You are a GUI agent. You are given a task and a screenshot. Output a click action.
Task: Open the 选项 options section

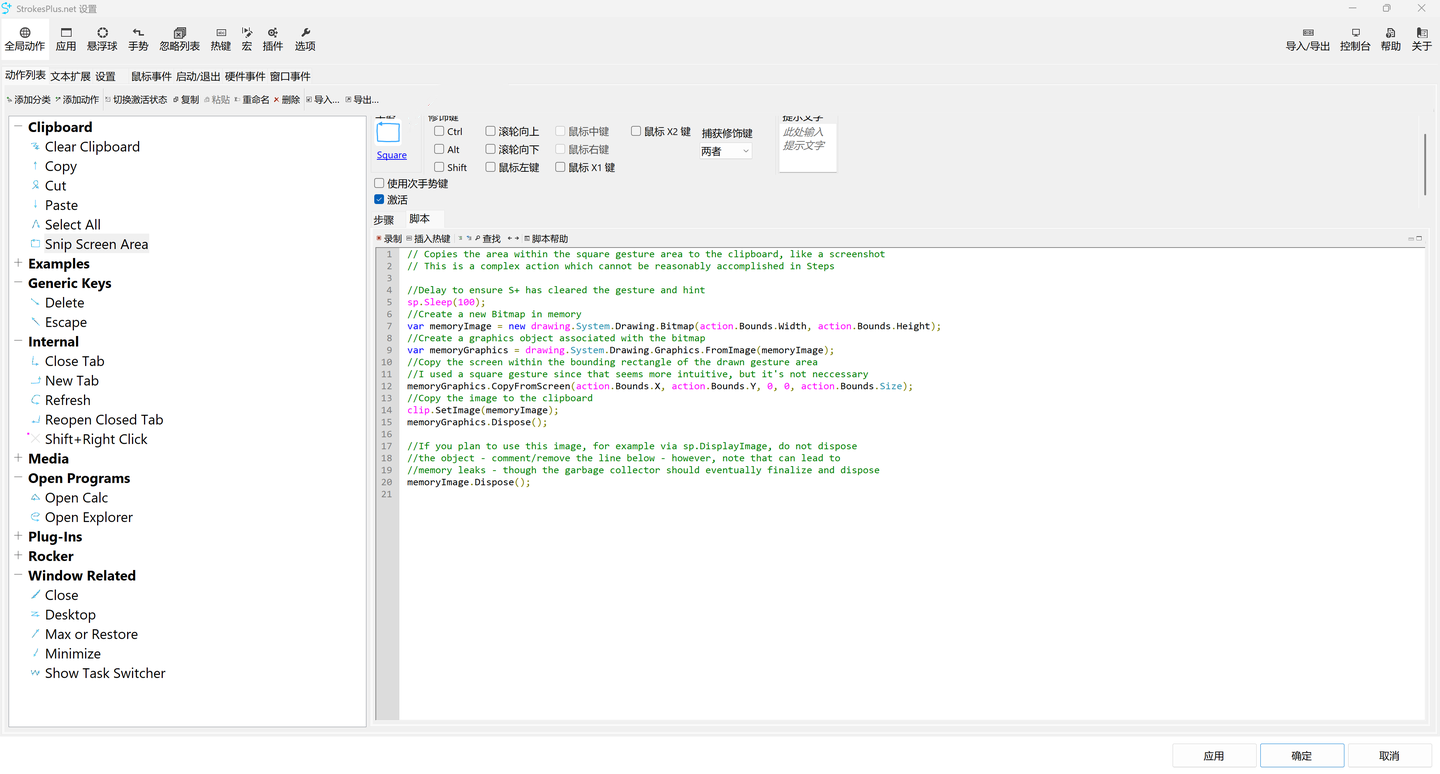pos(305,39)
